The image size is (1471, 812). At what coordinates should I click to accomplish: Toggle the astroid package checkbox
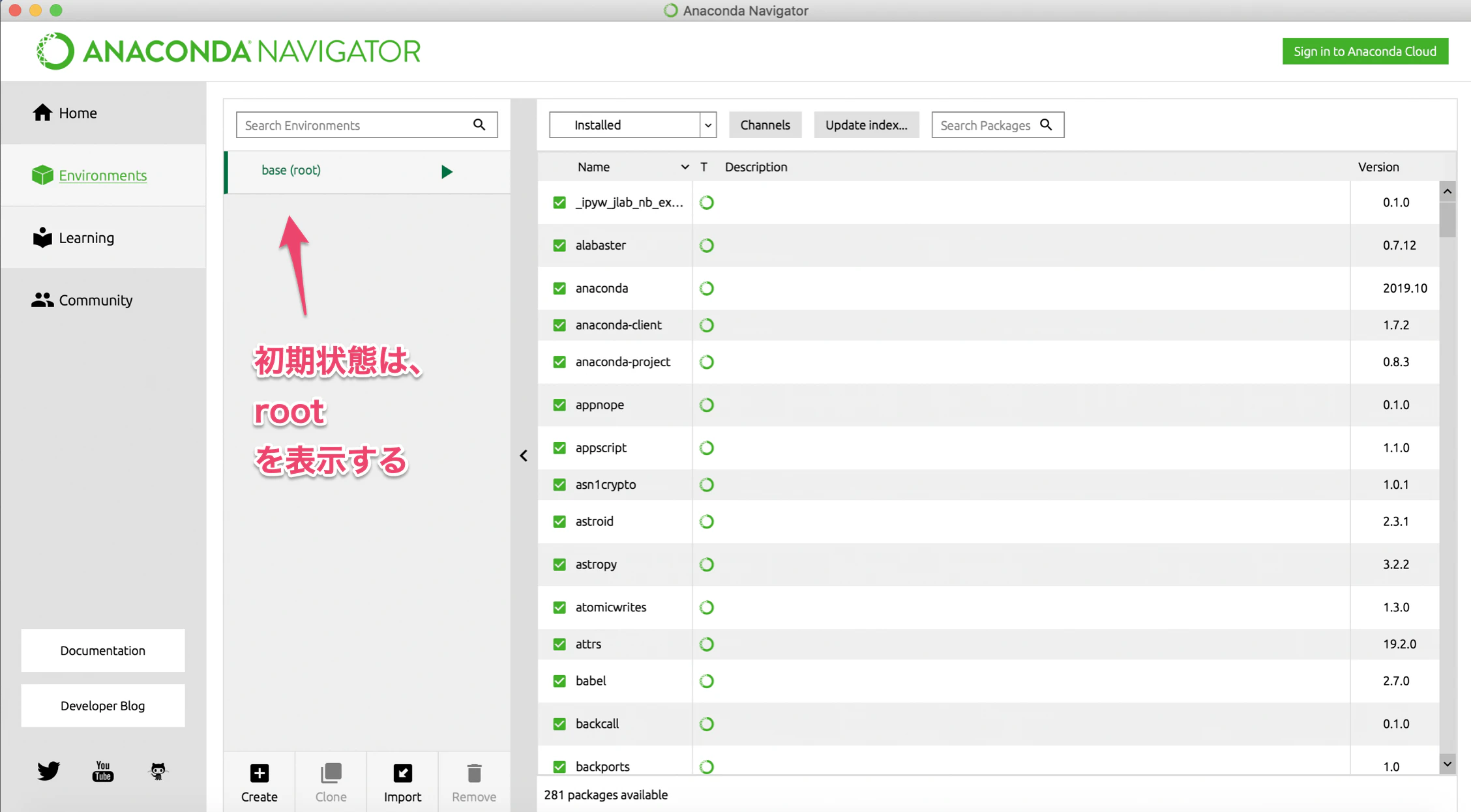click(559, 521)
